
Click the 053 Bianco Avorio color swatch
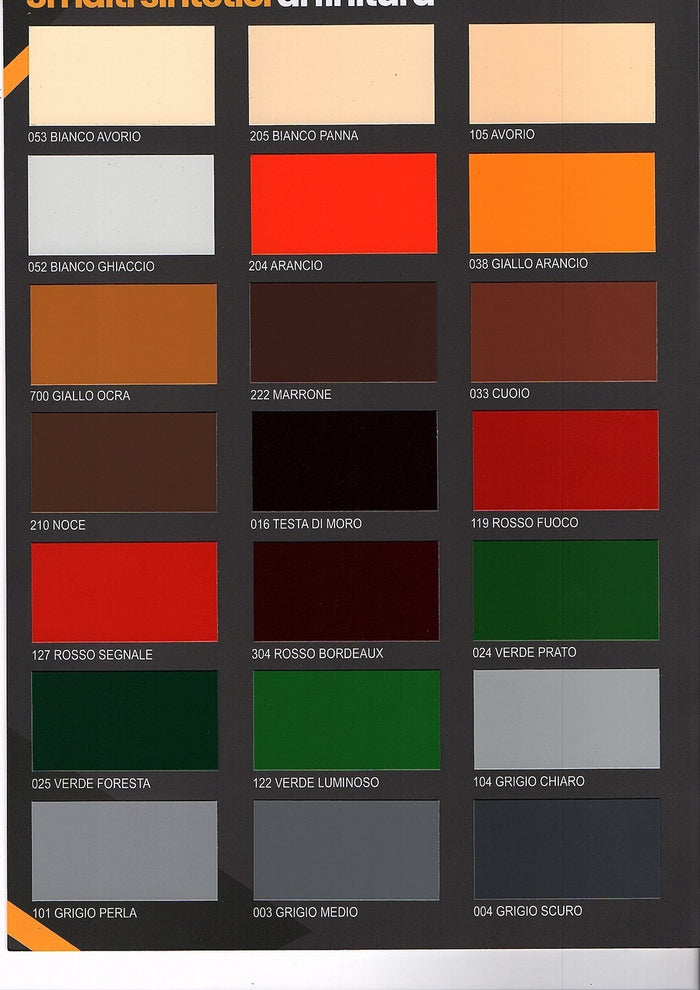coord(121,75)
